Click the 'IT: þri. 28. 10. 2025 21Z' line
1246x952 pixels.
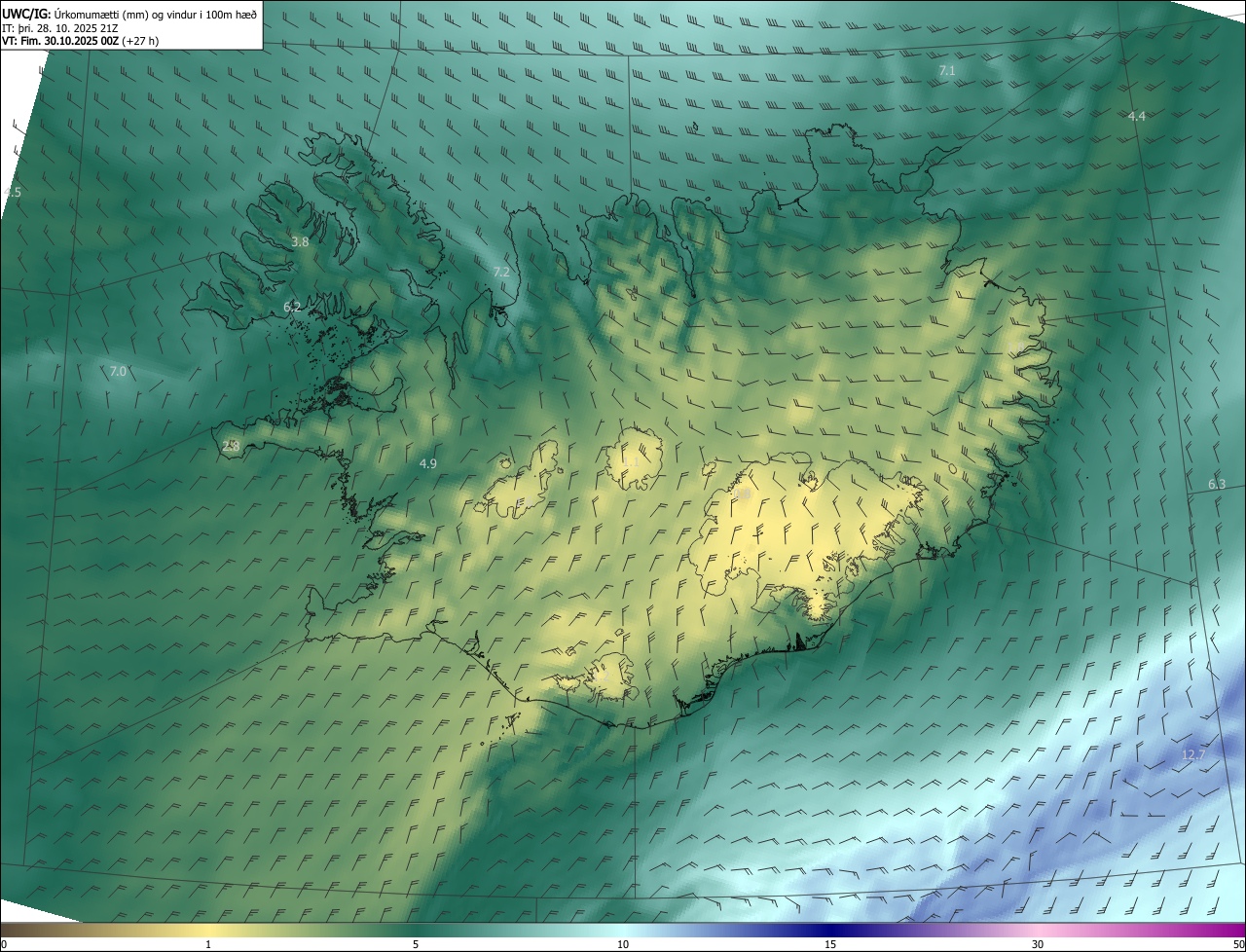(x=60, y=27)
